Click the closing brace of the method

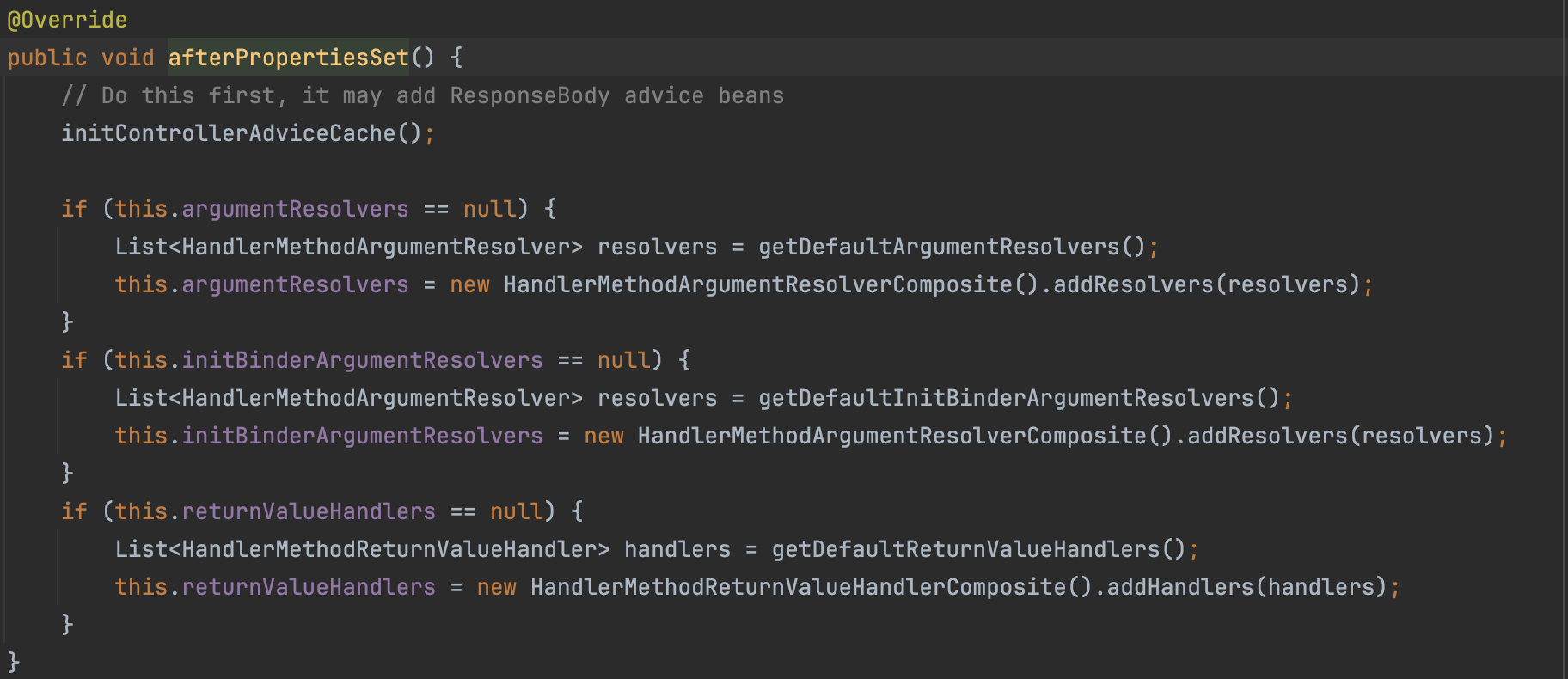point(14,662)
